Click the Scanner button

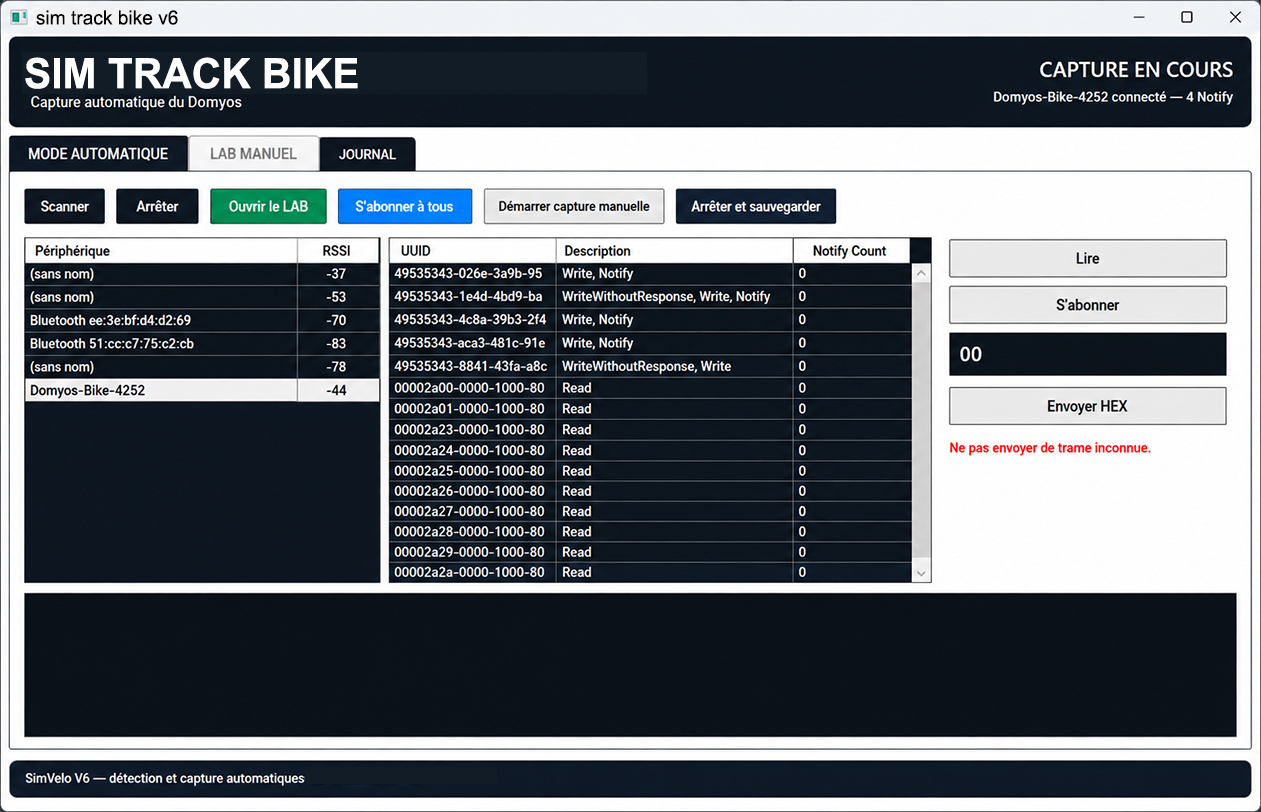tap(65, 206)
